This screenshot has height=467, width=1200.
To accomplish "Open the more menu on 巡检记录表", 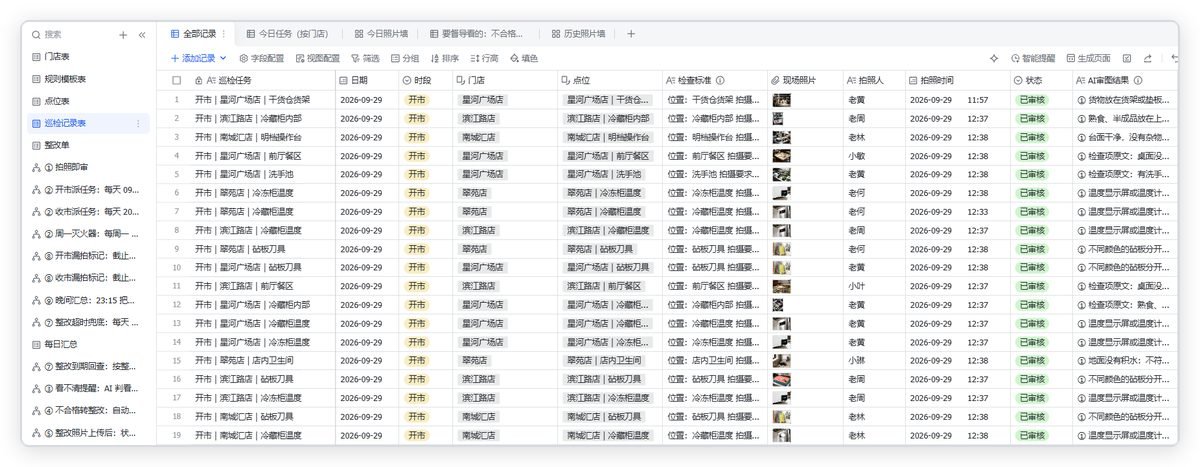I will [138, 123].
